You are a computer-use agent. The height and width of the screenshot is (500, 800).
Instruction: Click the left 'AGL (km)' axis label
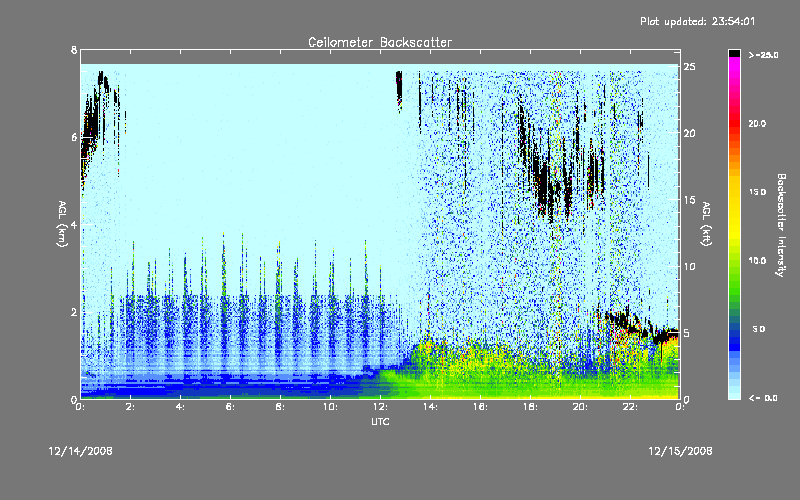62,224
